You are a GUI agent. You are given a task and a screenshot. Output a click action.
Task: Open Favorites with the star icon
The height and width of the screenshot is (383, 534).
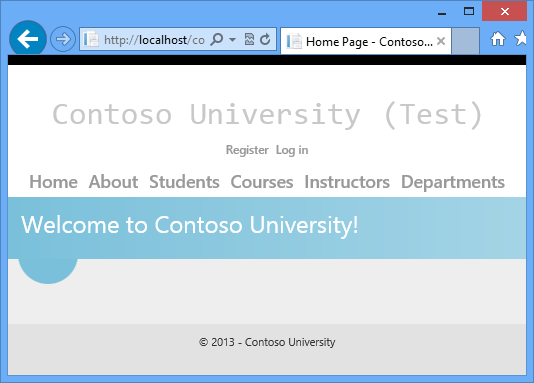coord(521,38)
